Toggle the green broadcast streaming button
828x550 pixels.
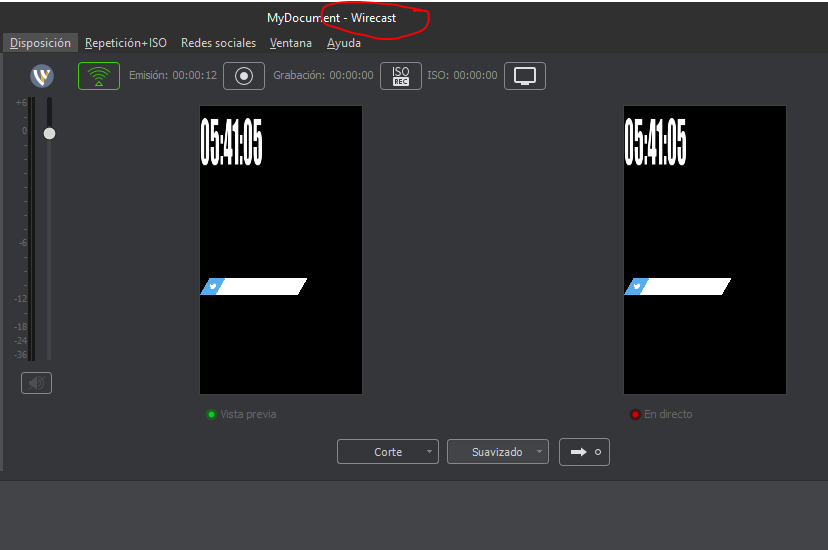point(99,76)
